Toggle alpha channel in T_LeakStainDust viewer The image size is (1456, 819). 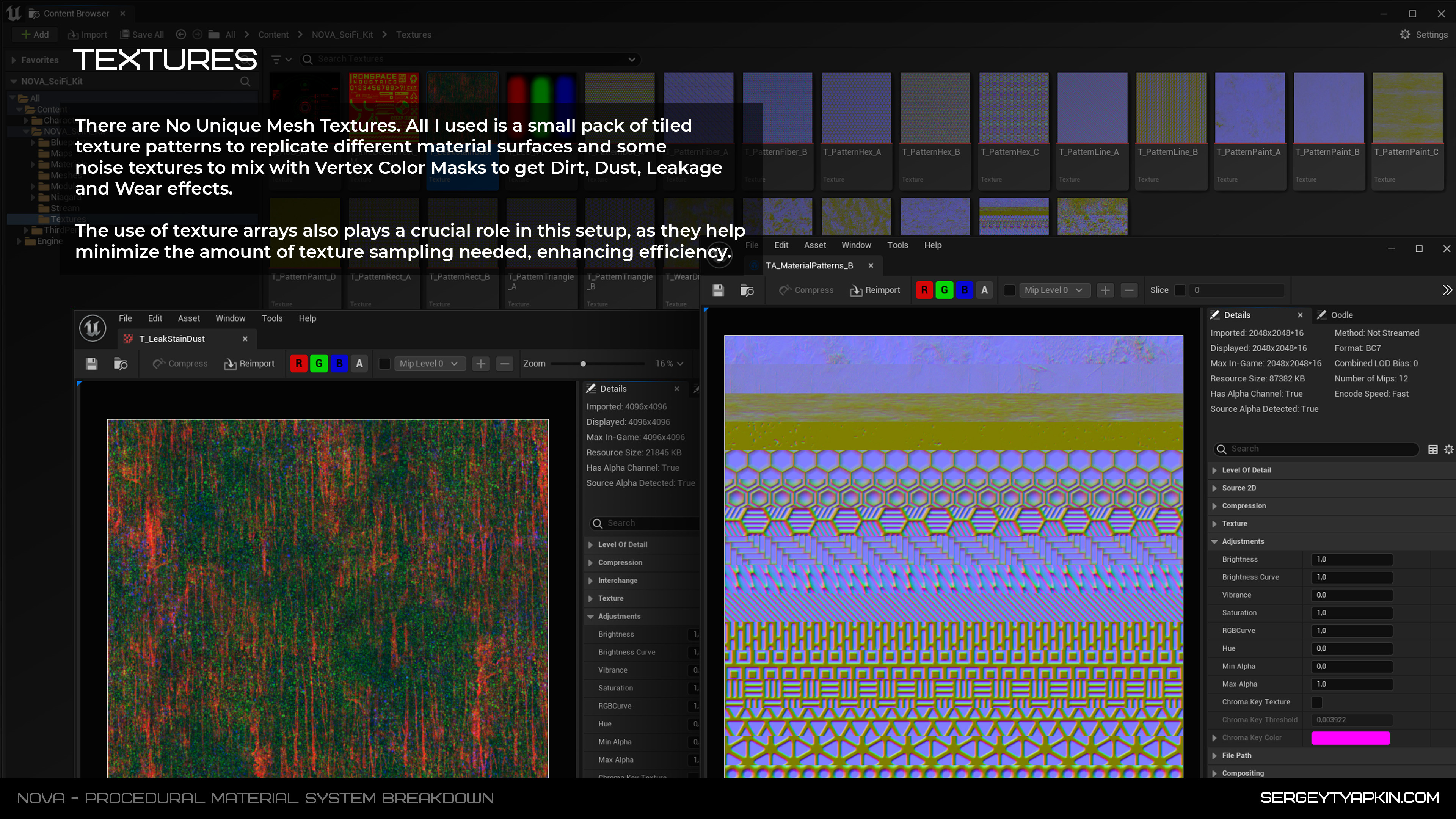[x=359, y=364]
